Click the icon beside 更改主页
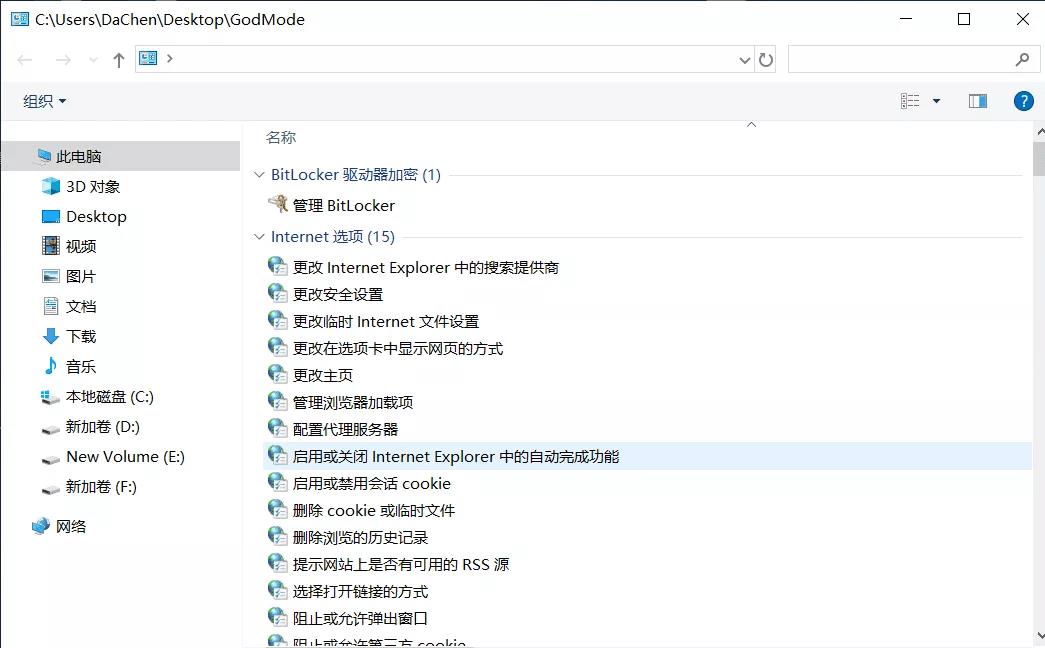The height and width of the screenshot is (648, 1045). pos(277,374)
